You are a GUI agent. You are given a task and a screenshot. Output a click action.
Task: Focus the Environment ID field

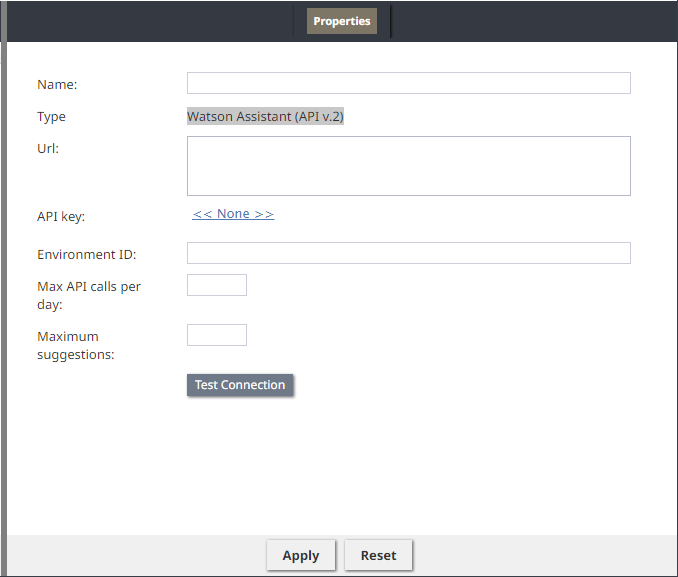tap(409, 253)
